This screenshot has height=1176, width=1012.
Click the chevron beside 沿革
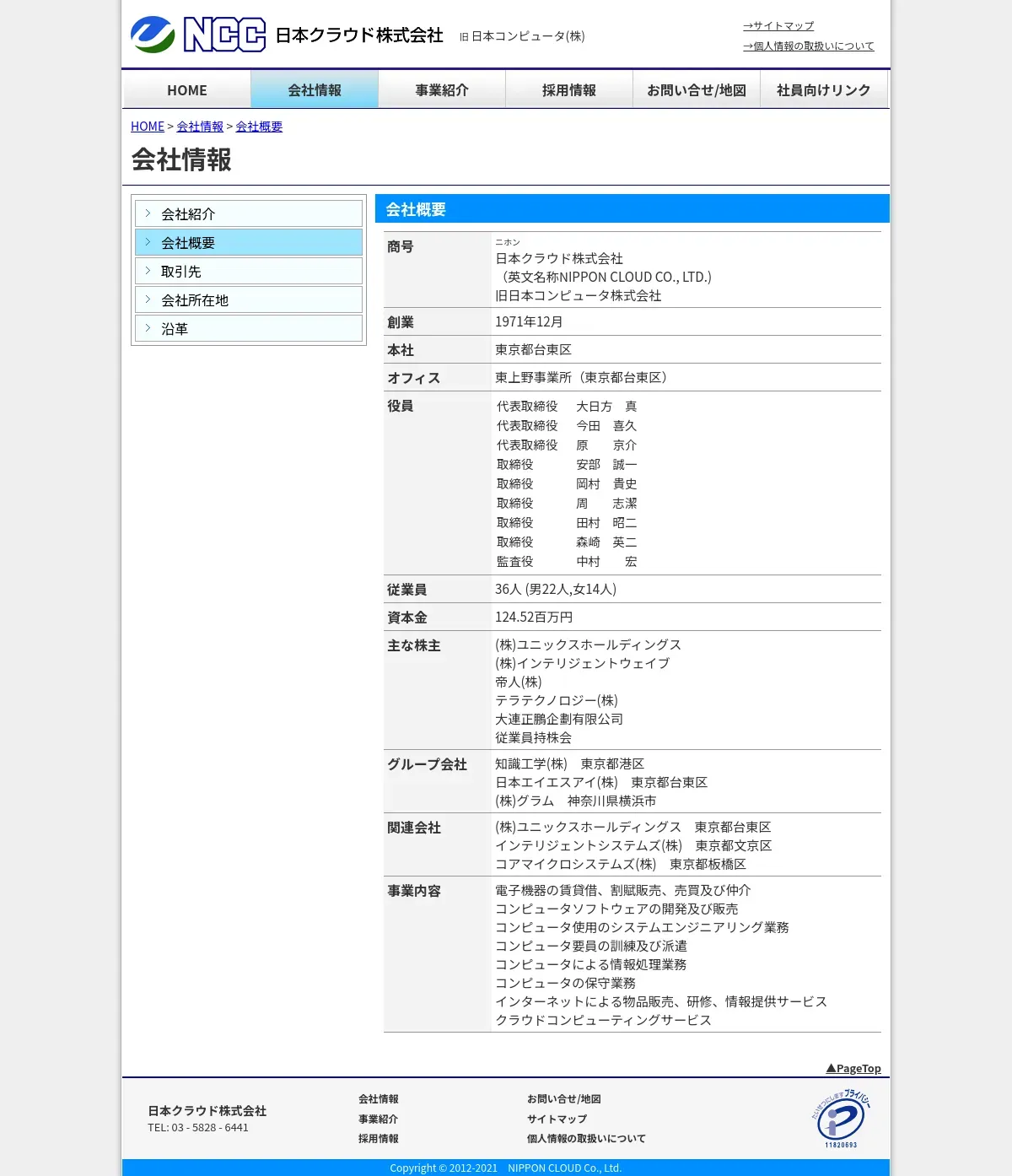[x=148, y=328]
